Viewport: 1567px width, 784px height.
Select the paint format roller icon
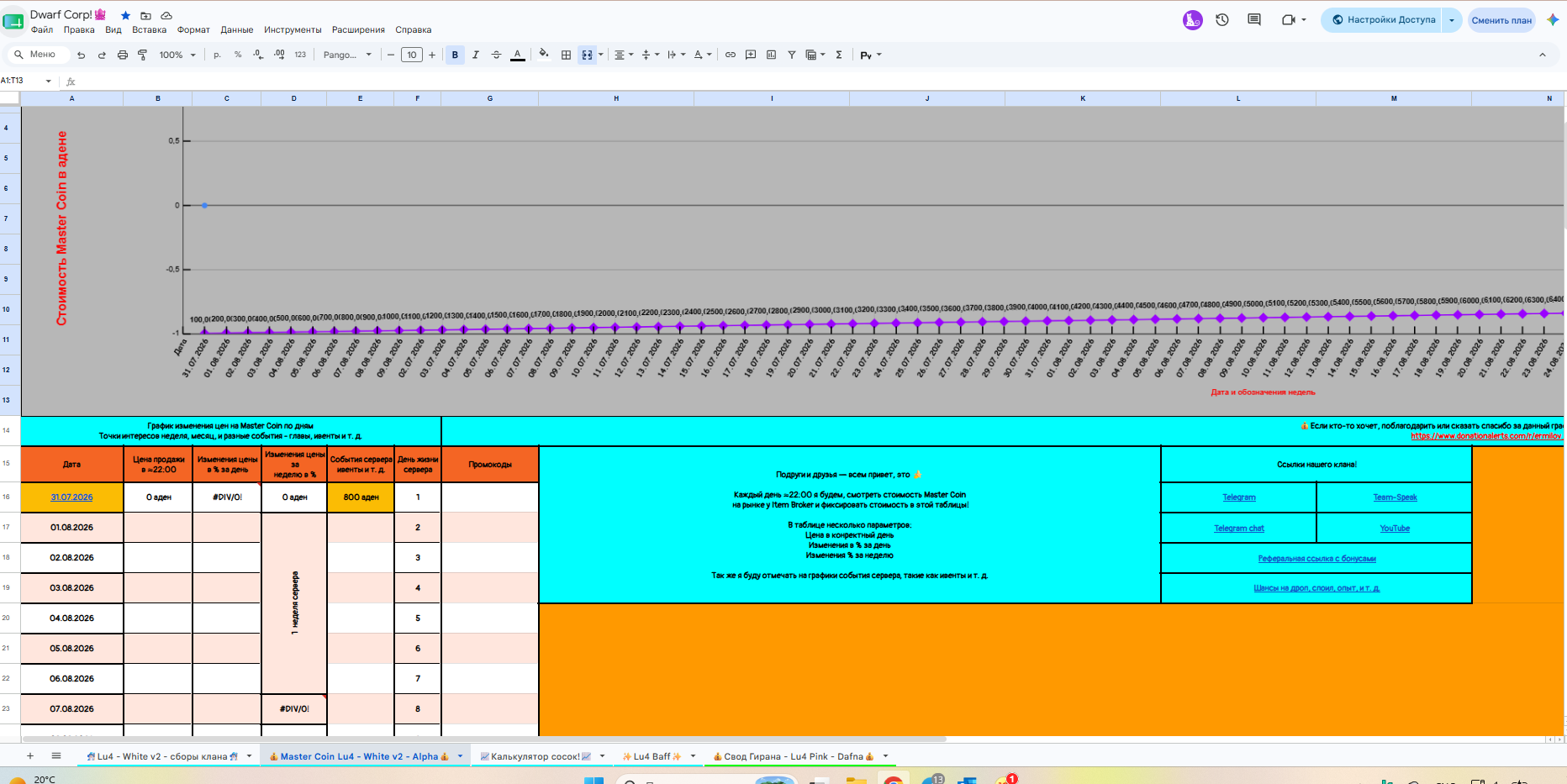pyautogui.click(x=143, y=55)
